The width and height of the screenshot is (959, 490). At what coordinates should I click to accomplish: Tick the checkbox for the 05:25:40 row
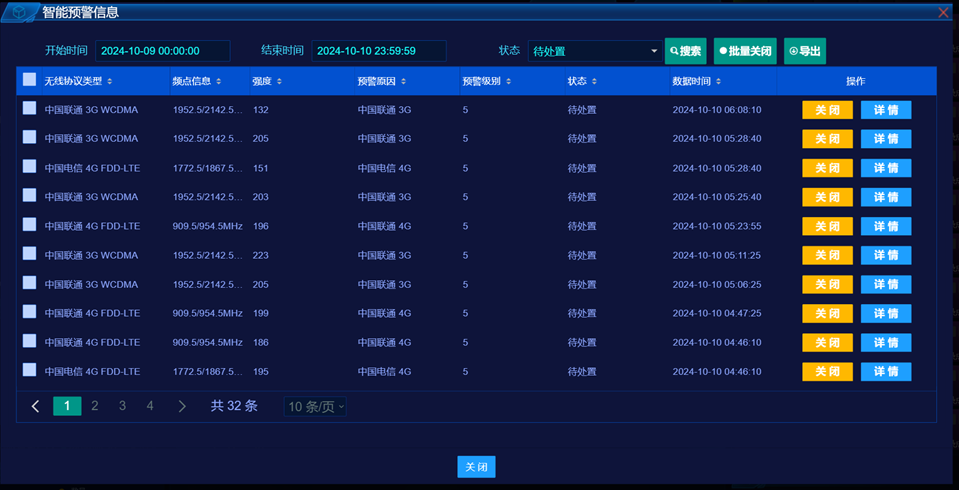click(29, 195)
